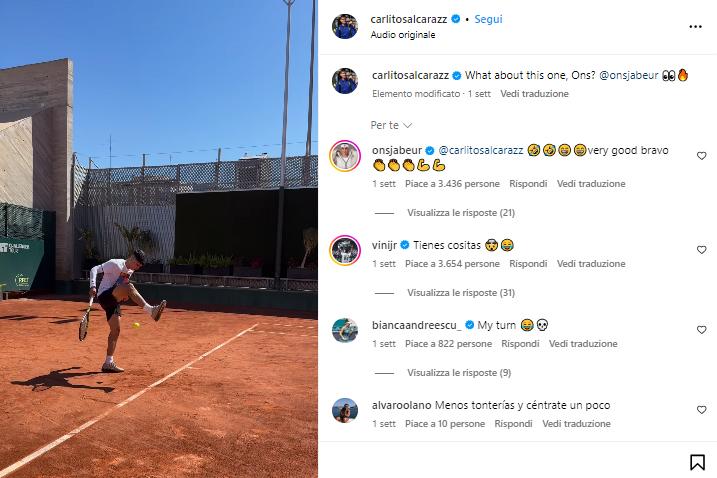Open carlitosalcarazz profile picture in header
Image resolution: width=717 pixels, height=478 pixels.
345,26
